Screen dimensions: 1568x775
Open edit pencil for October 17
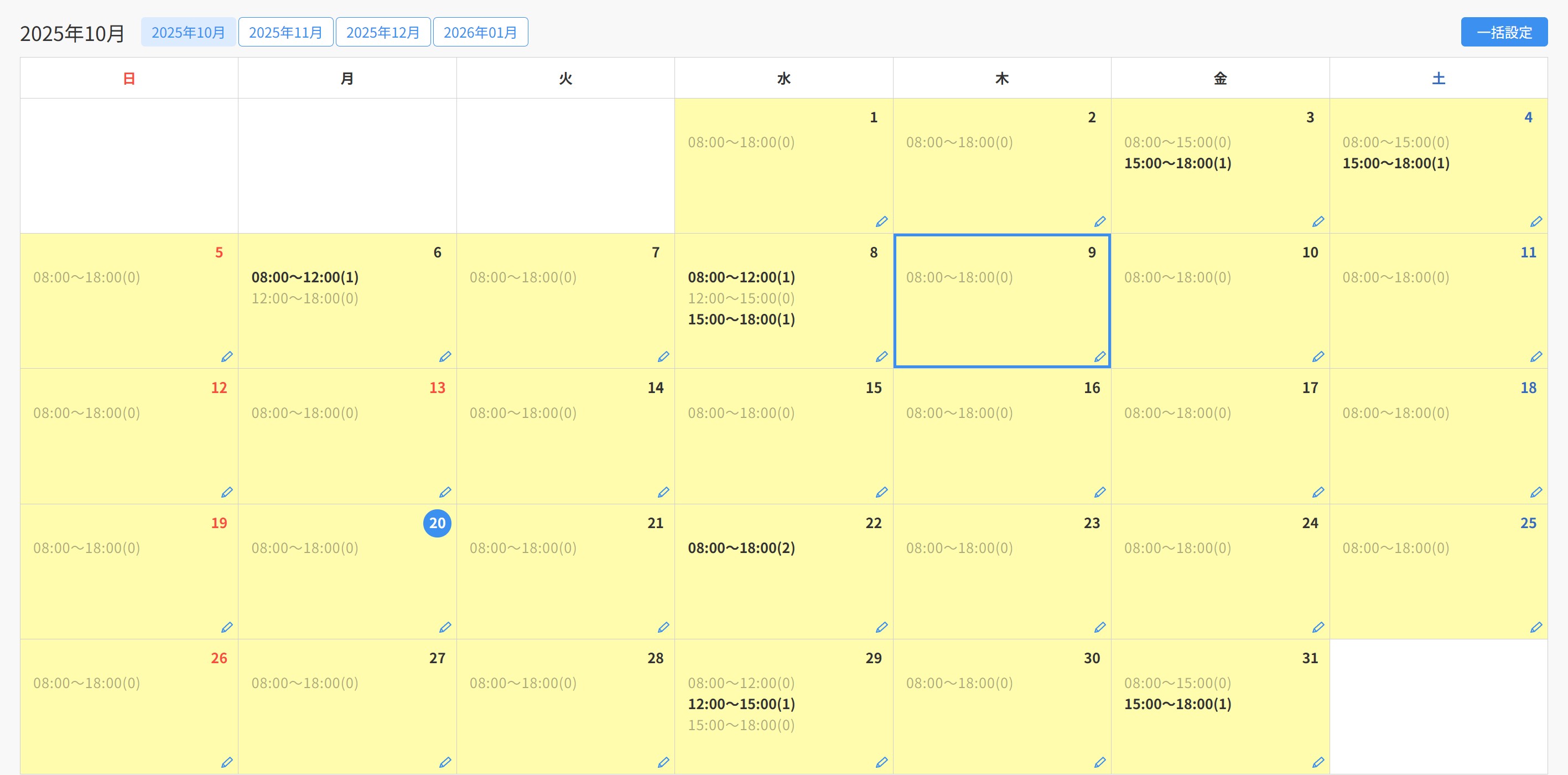tap(1318, 492)
